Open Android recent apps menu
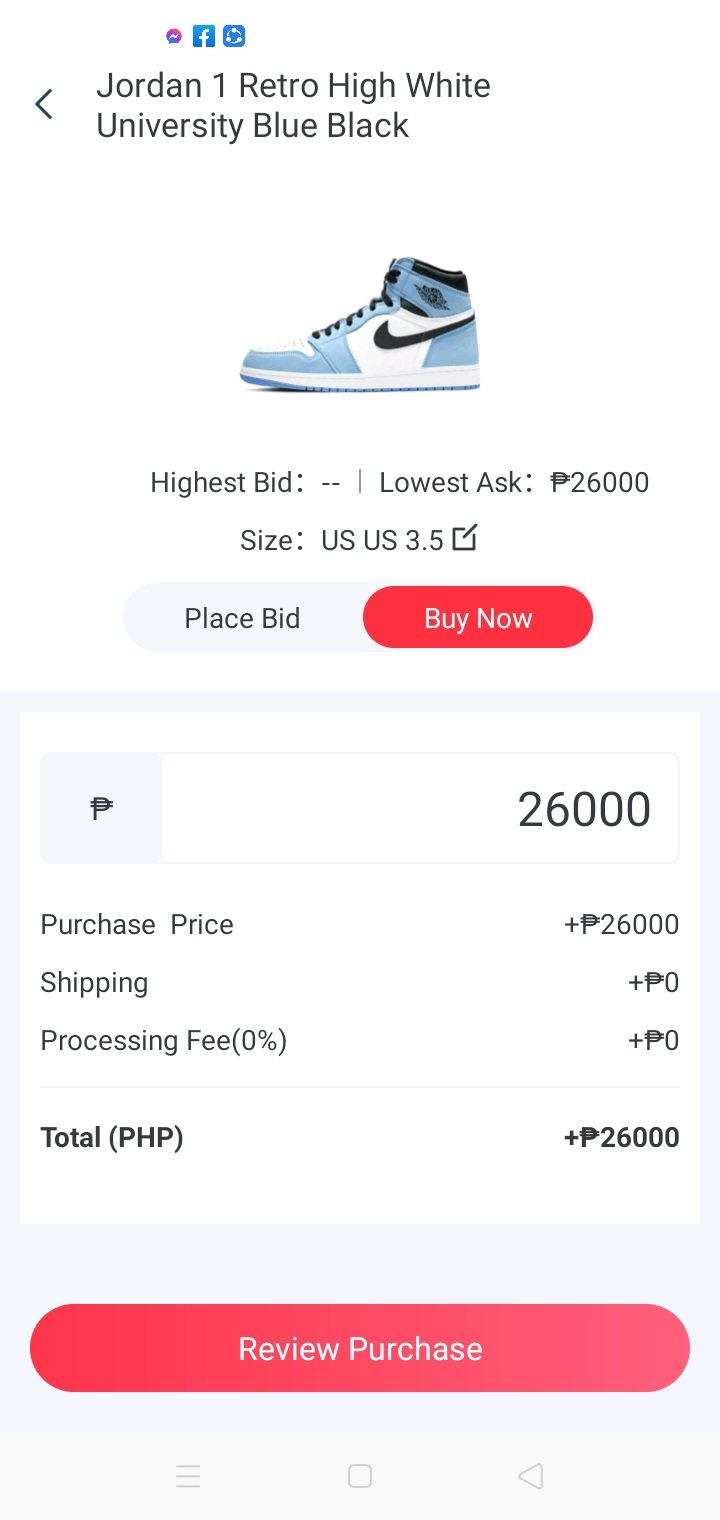 188,1476
